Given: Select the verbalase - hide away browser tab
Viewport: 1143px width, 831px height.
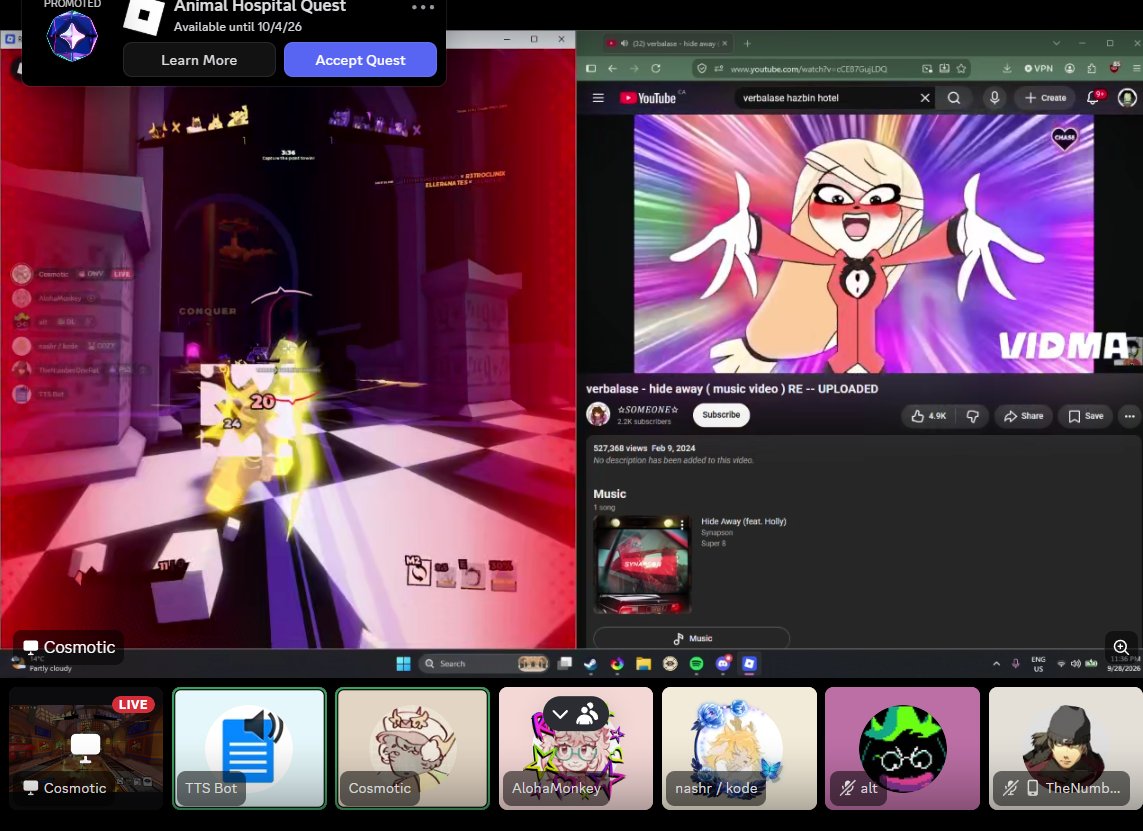Looking at the screenshot, I should pos(667,44).
